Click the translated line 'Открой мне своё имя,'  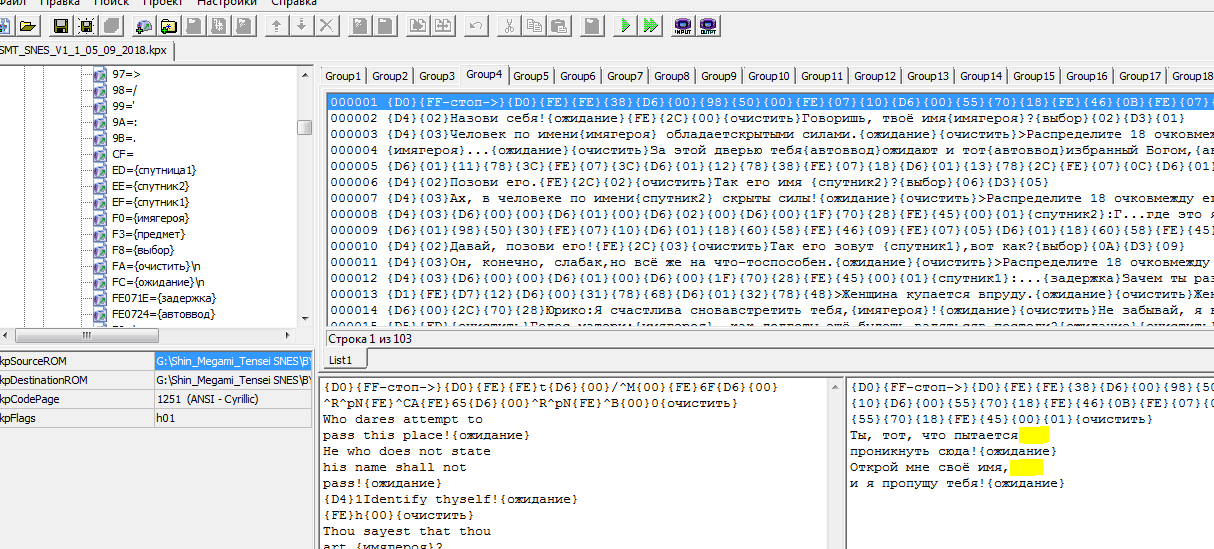pos(929,467)
